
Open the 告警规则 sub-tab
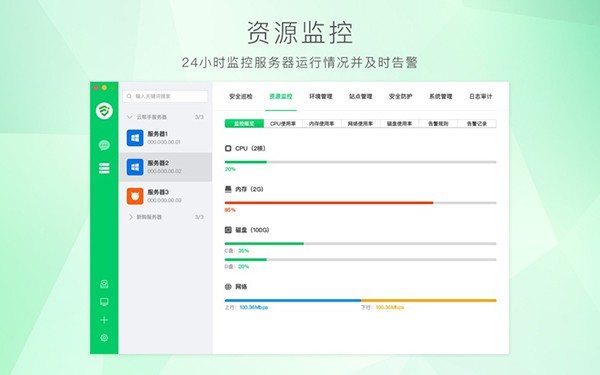(x=438, y=124)
